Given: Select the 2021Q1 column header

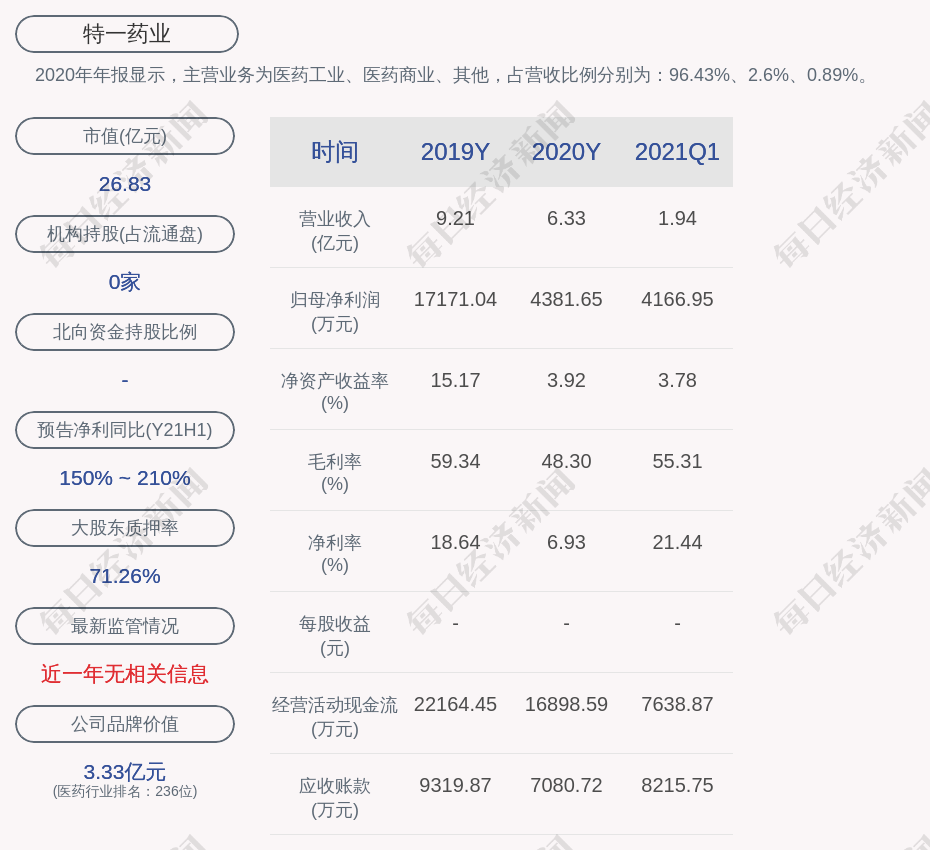Looking at the screenshot, I should tap(677, 152).
